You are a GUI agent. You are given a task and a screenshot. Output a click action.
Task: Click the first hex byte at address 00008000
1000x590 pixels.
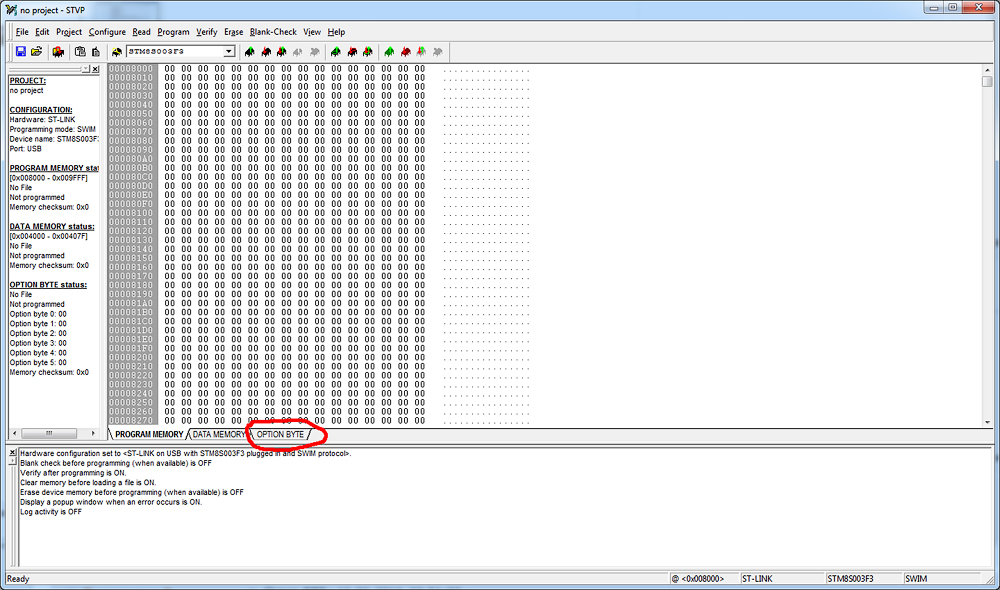pyautogui.click(x=170, y=69)
